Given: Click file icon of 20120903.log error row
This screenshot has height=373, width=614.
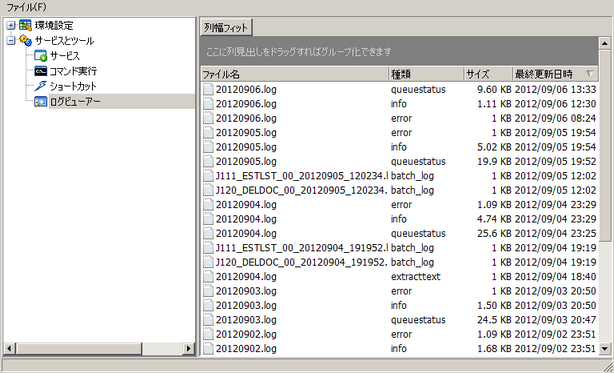Looking at the screenshot, I should 208,291.
